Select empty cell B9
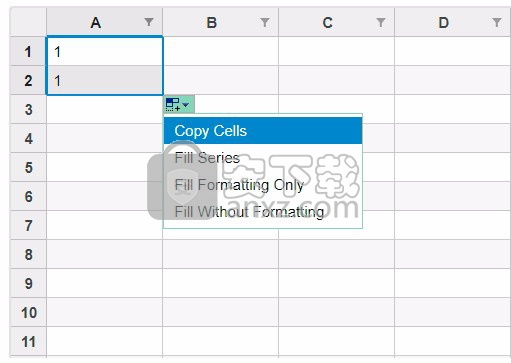Viewport: 511px width, 363px height. [x=220, y=283]
